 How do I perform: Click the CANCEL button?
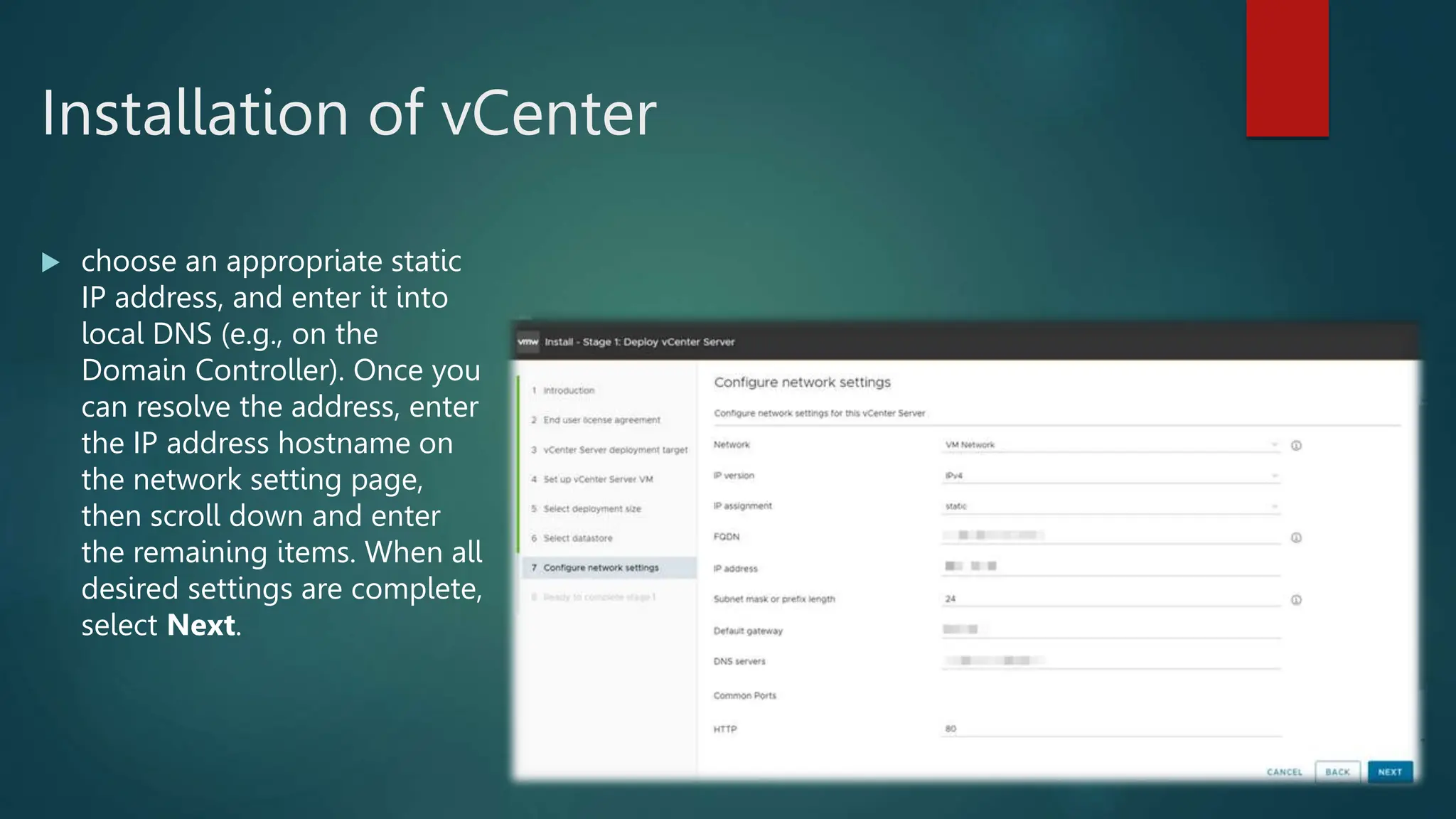pyautogui.click(x=1285, y=772)
